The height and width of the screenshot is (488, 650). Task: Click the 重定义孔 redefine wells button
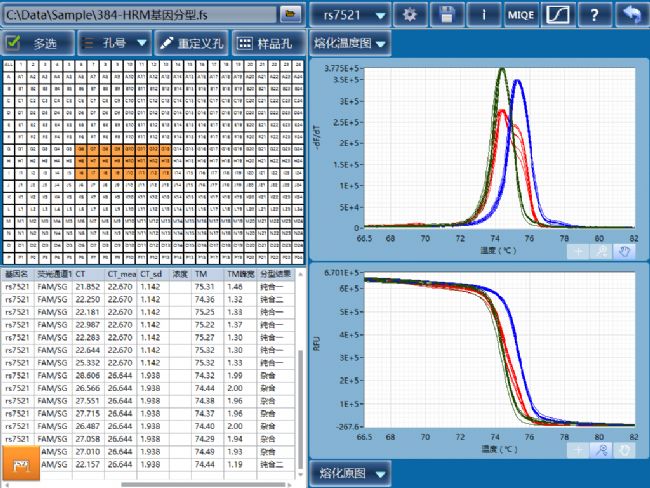click(192, 44)
